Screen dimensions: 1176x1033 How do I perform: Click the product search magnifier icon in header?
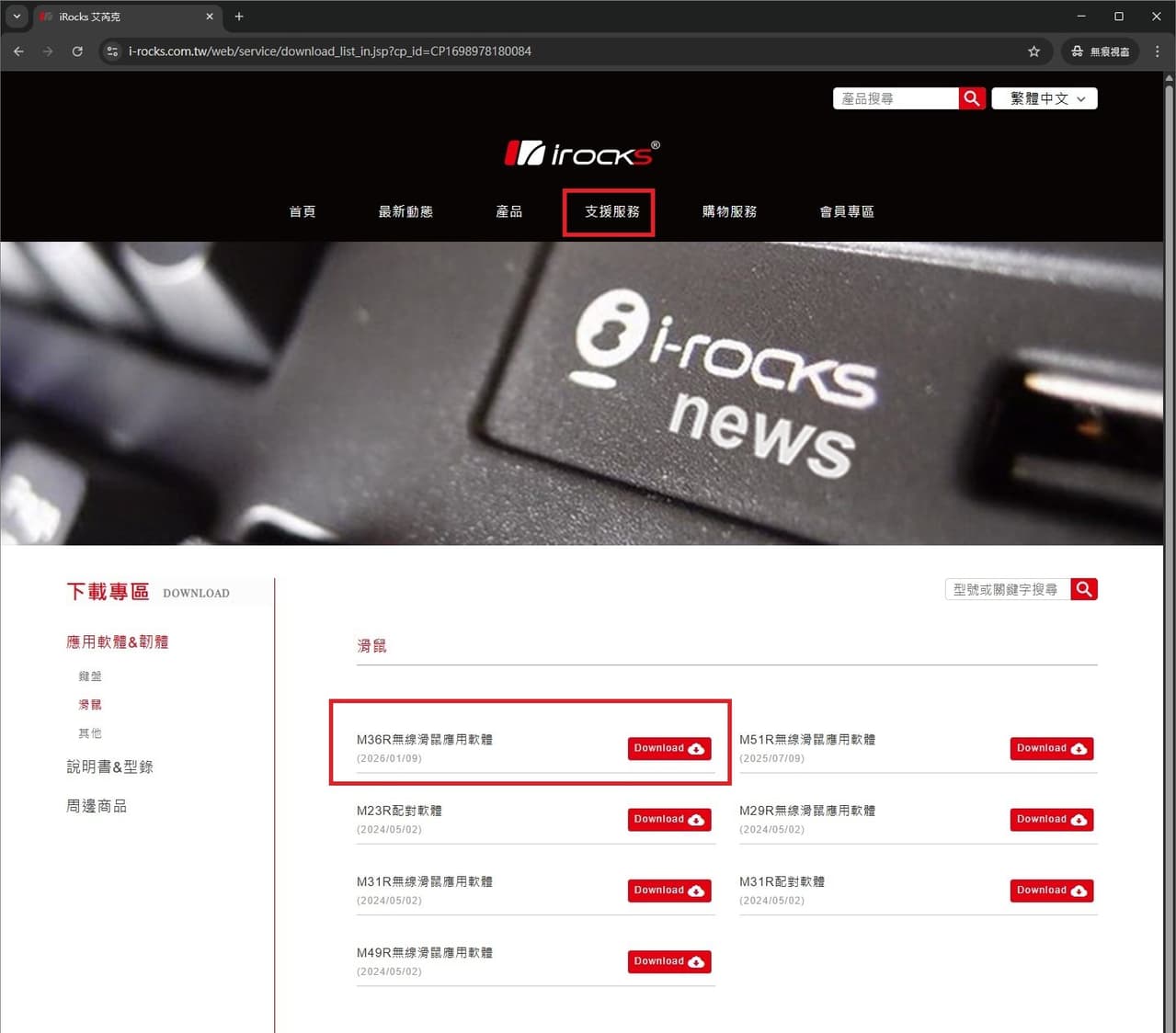[x=972, y=98]
